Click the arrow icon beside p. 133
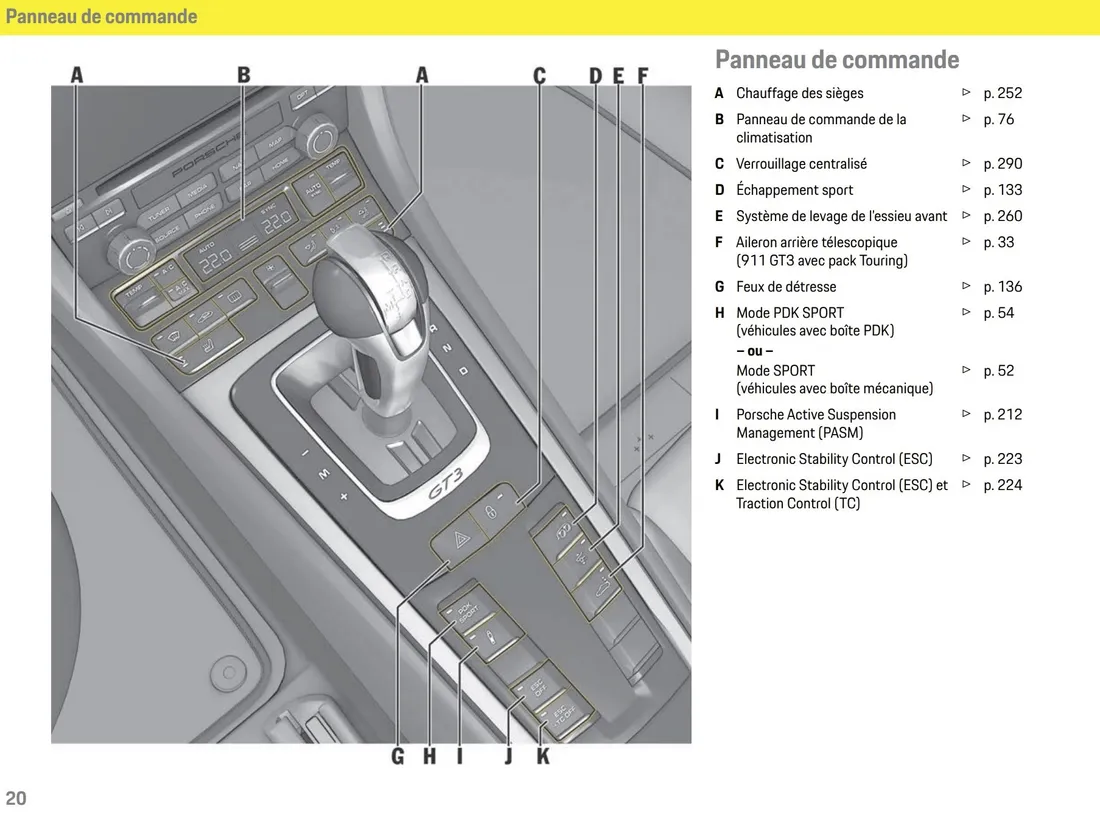1100x817 pixels. (x=966, y=189)
